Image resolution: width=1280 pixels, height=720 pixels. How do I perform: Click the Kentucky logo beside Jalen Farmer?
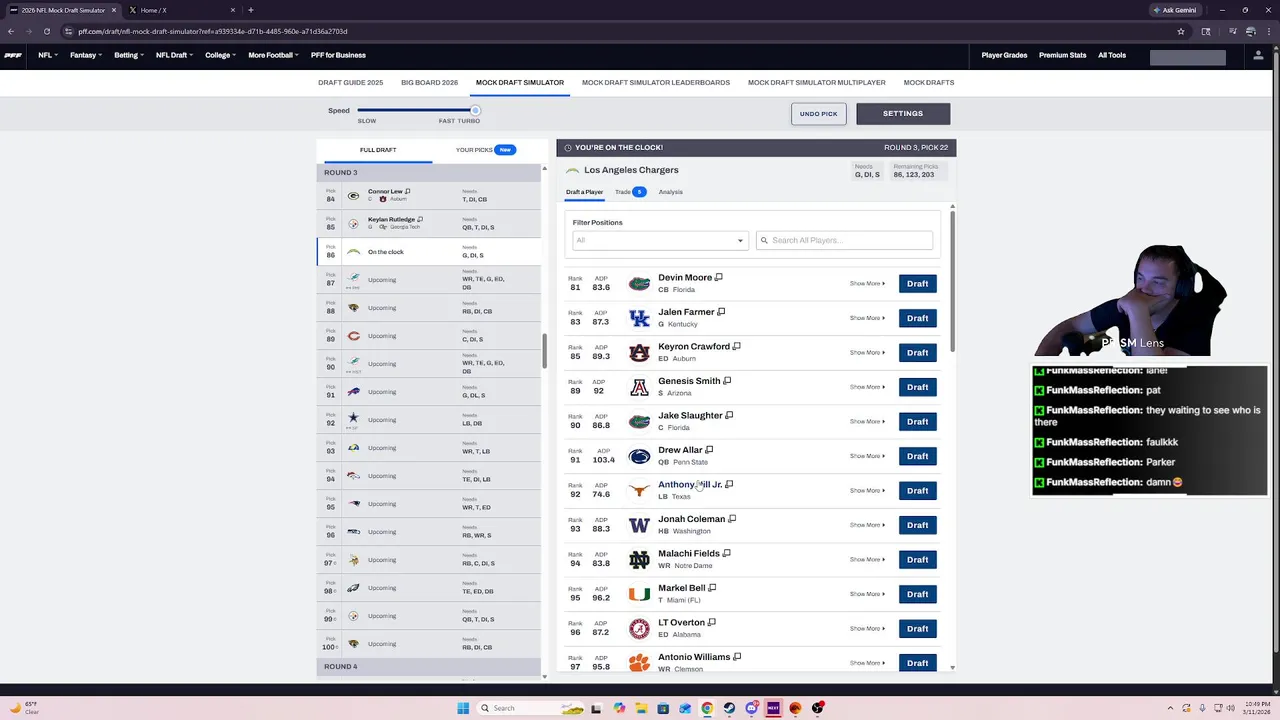click(639, 318)
